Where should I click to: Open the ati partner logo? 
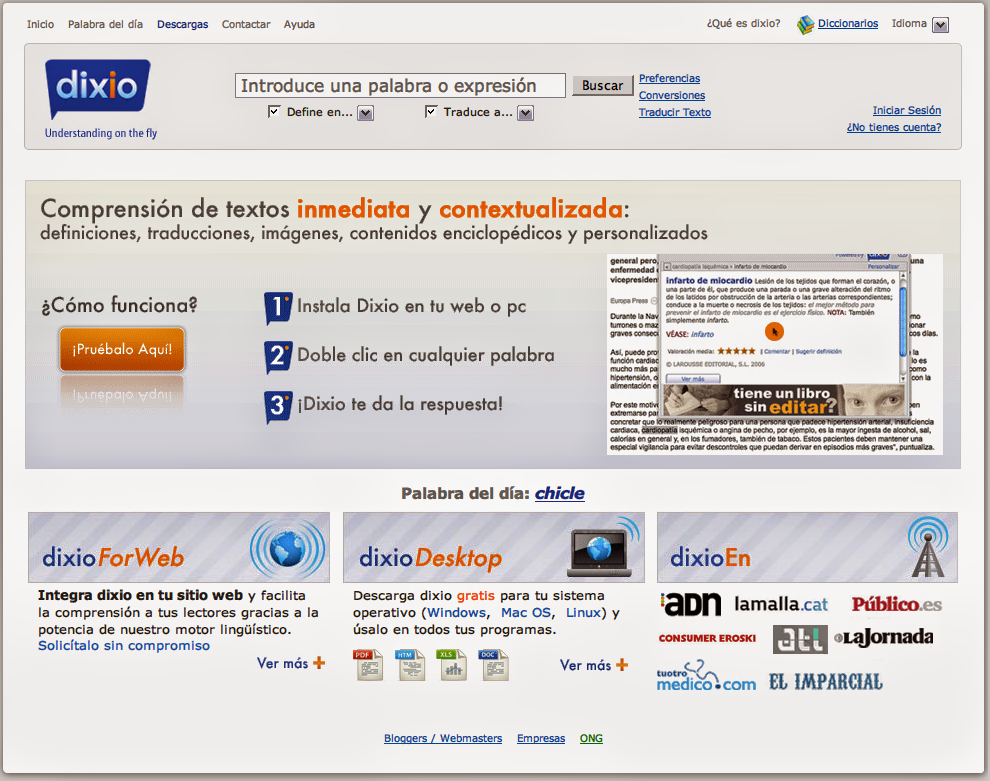tap(800, 639)
